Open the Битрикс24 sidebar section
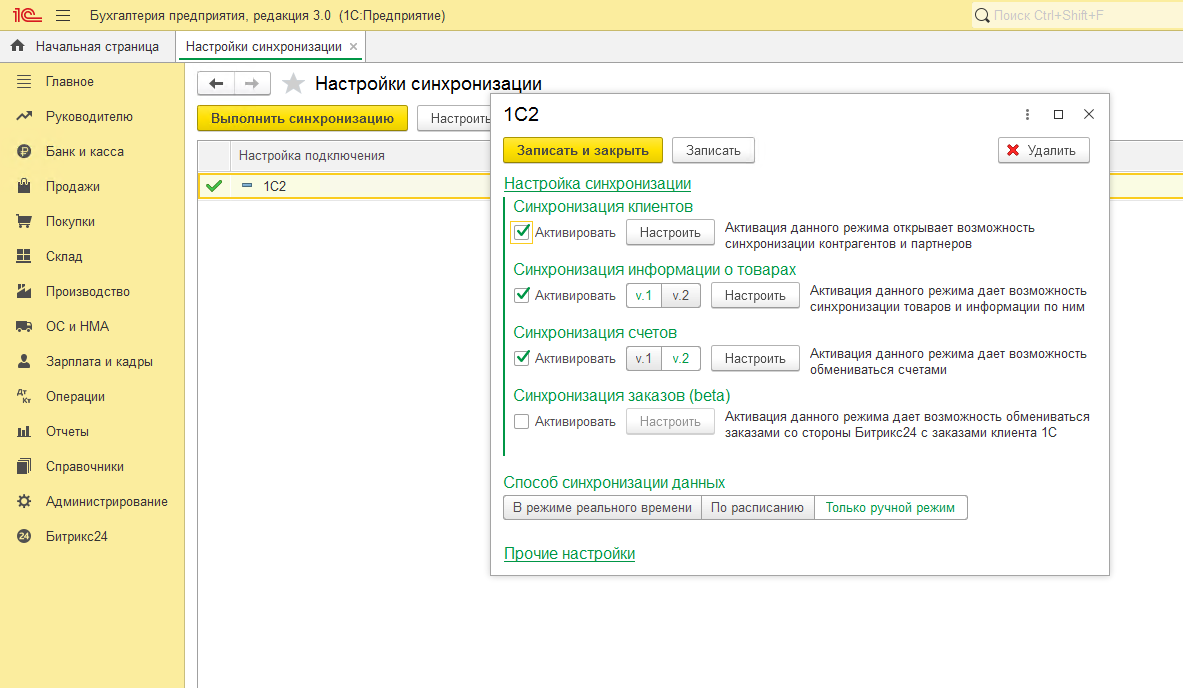 click(76, 537)
